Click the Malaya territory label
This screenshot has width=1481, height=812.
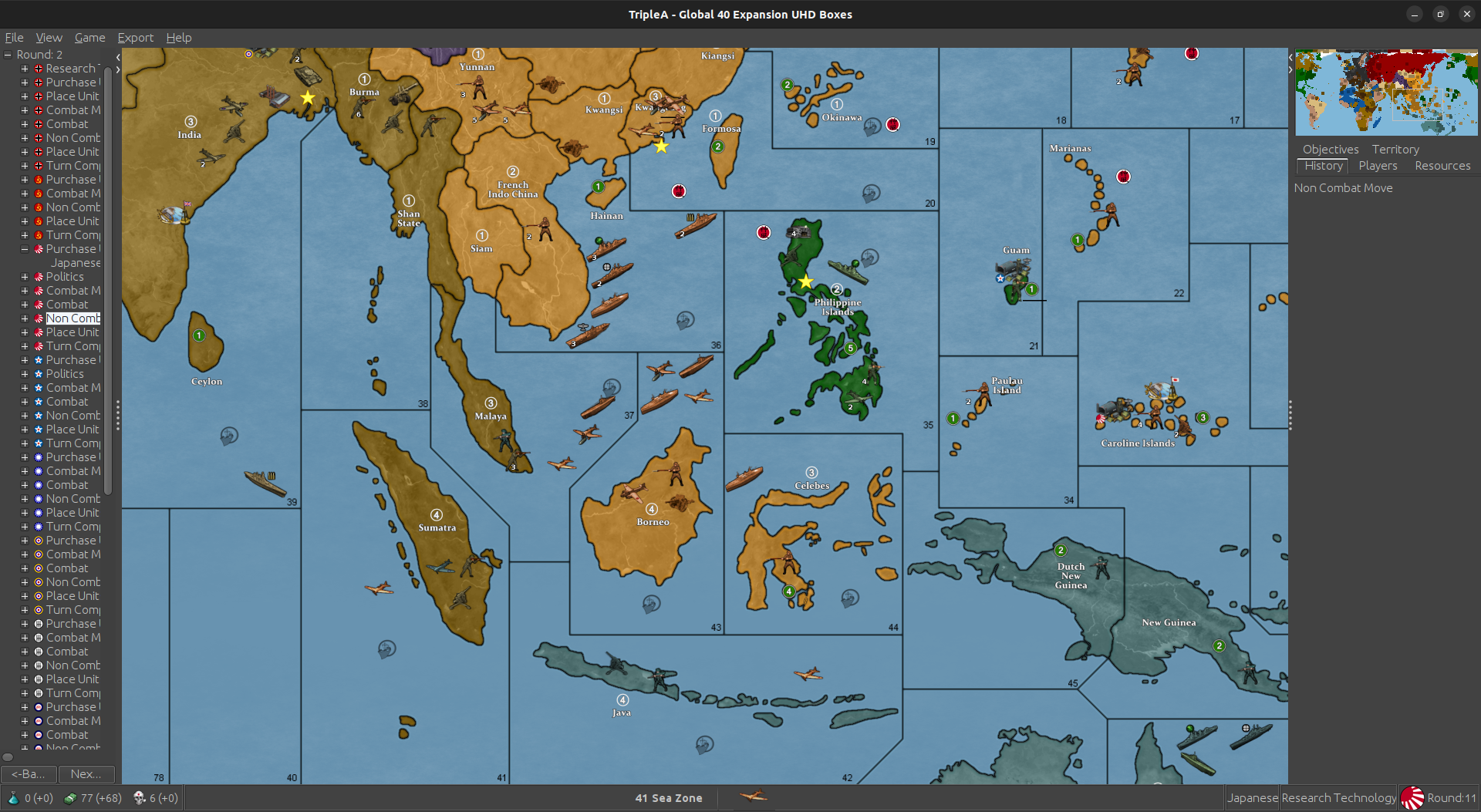tap(491, 416)
